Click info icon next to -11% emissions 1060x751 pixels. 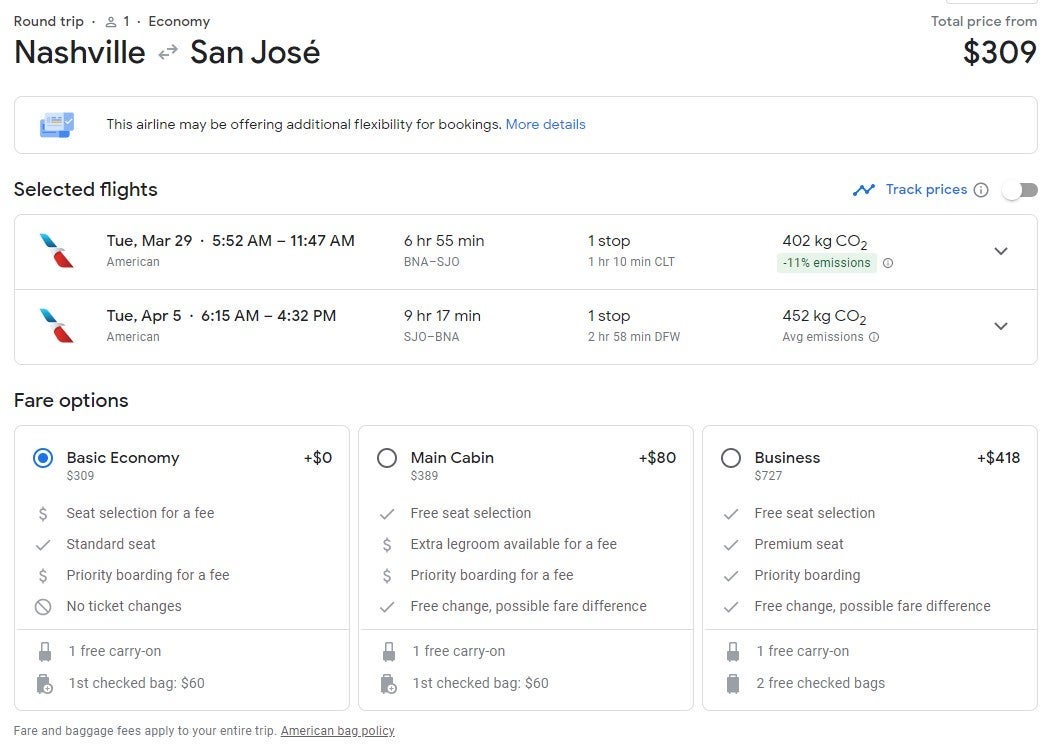tap(888, 263)
